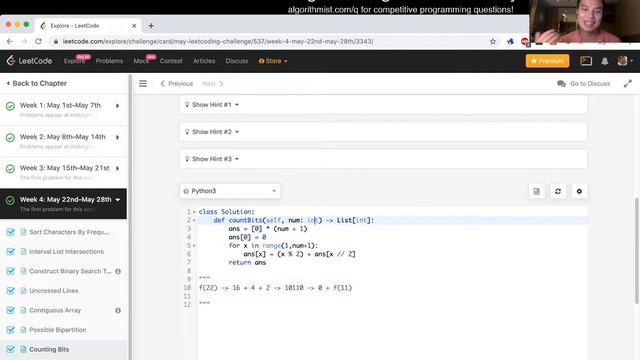This screenshot has height=360, width=640.
Task: Open the Counting Bits problem
Action: point(49,349)
